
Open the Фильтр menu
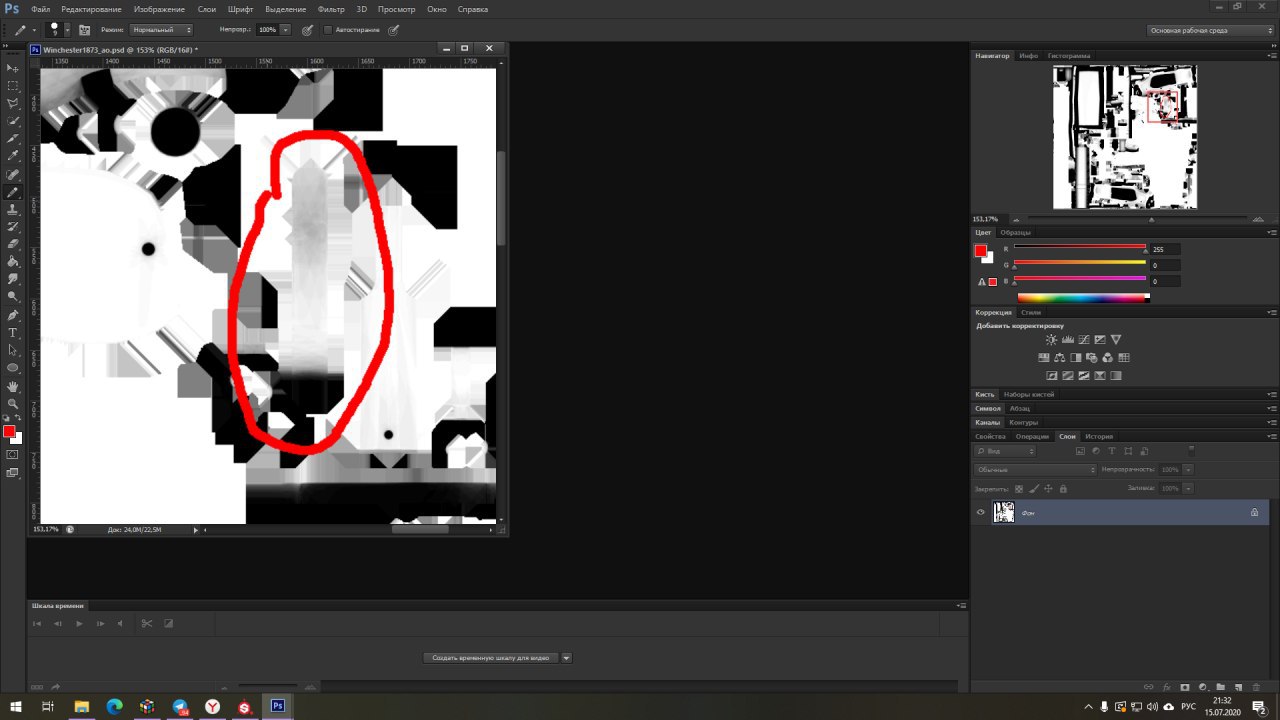coord(330,9)
